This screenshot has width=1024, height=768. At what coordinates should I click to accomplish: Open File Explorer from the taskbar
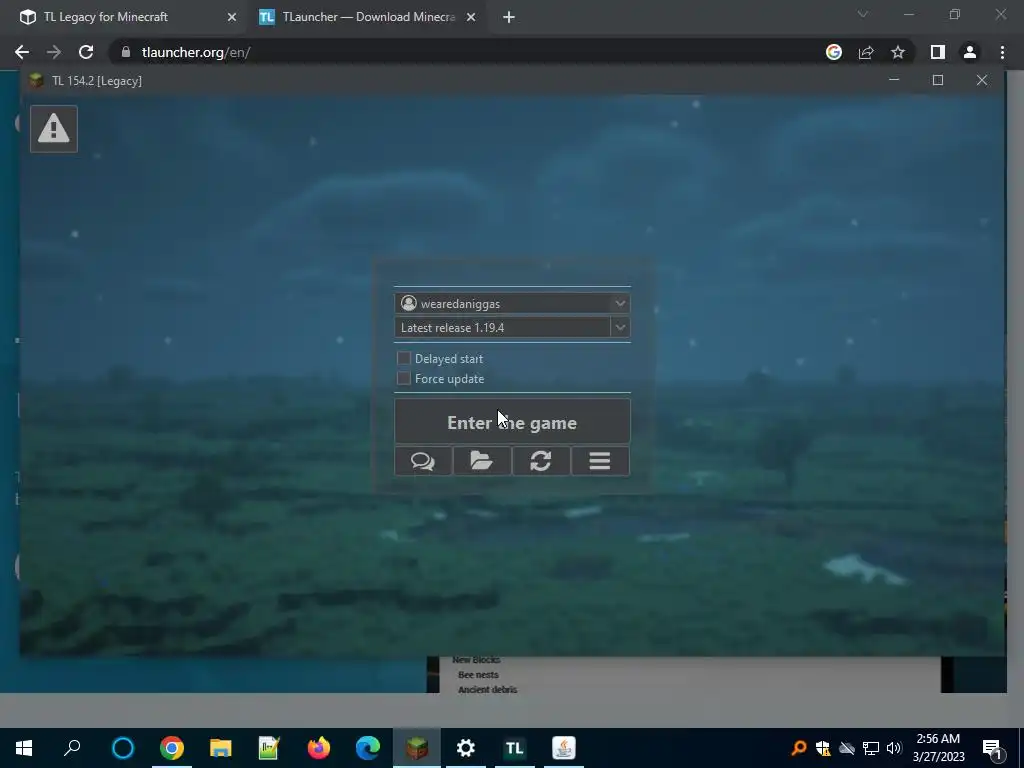click(221, 748)
